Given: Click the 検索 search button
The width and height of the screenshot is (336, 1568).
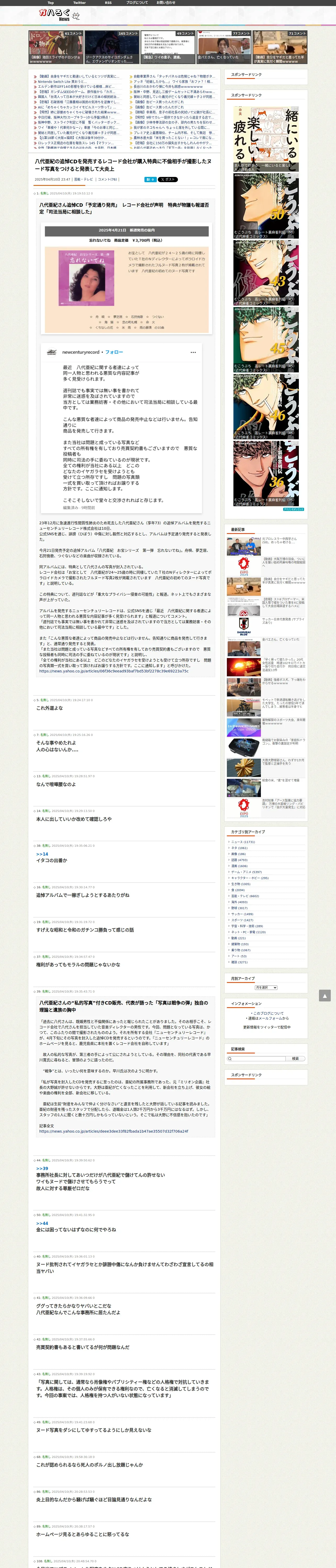Looking at the screenshot, I should pos(295,1058).
